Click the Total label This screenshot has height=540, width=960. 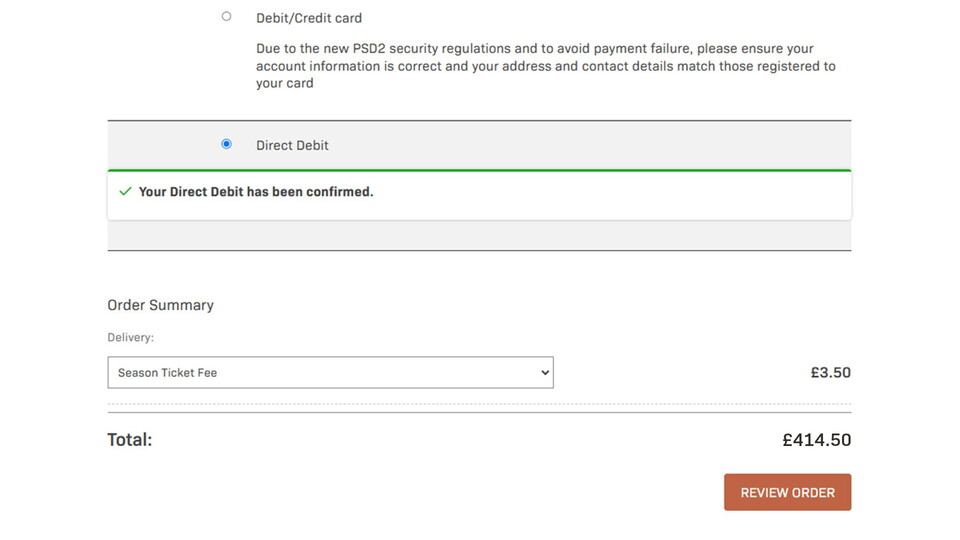(130, 439)
